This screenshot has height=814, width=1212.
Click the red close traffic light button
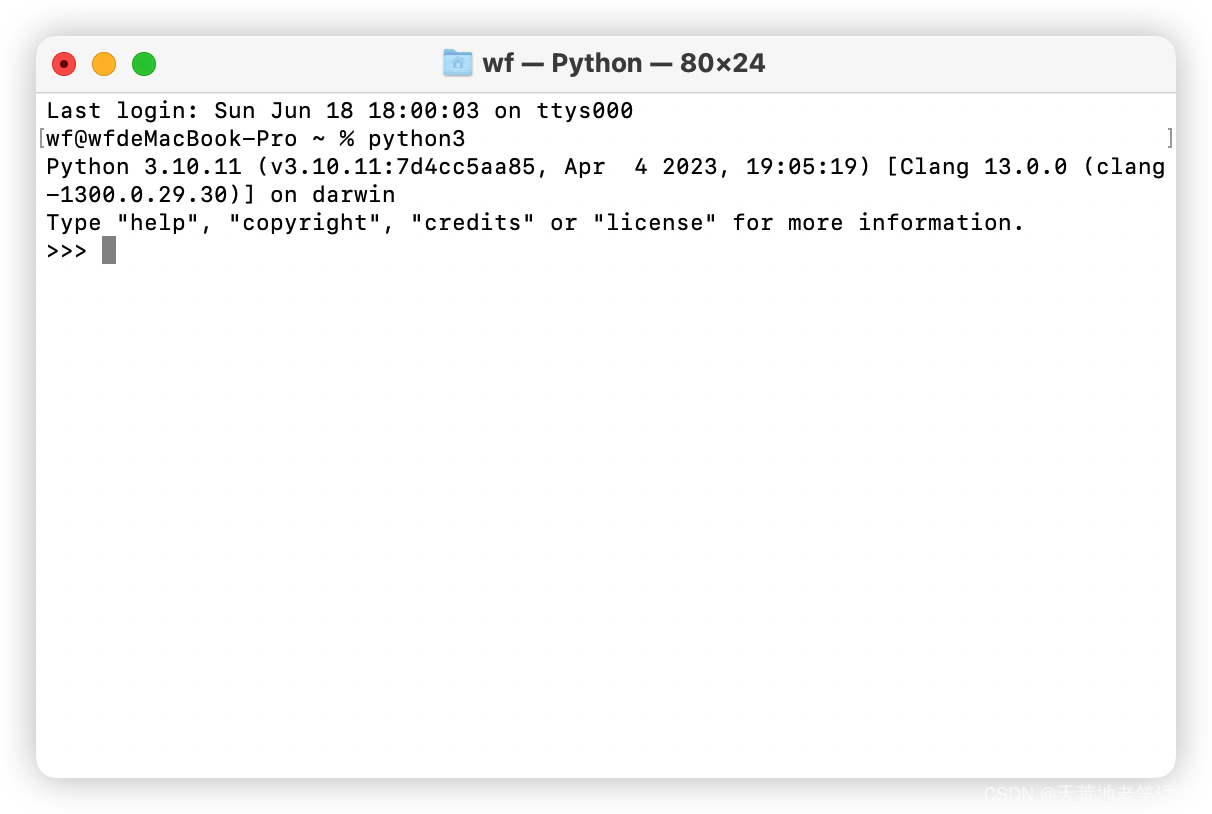[64, 63]
